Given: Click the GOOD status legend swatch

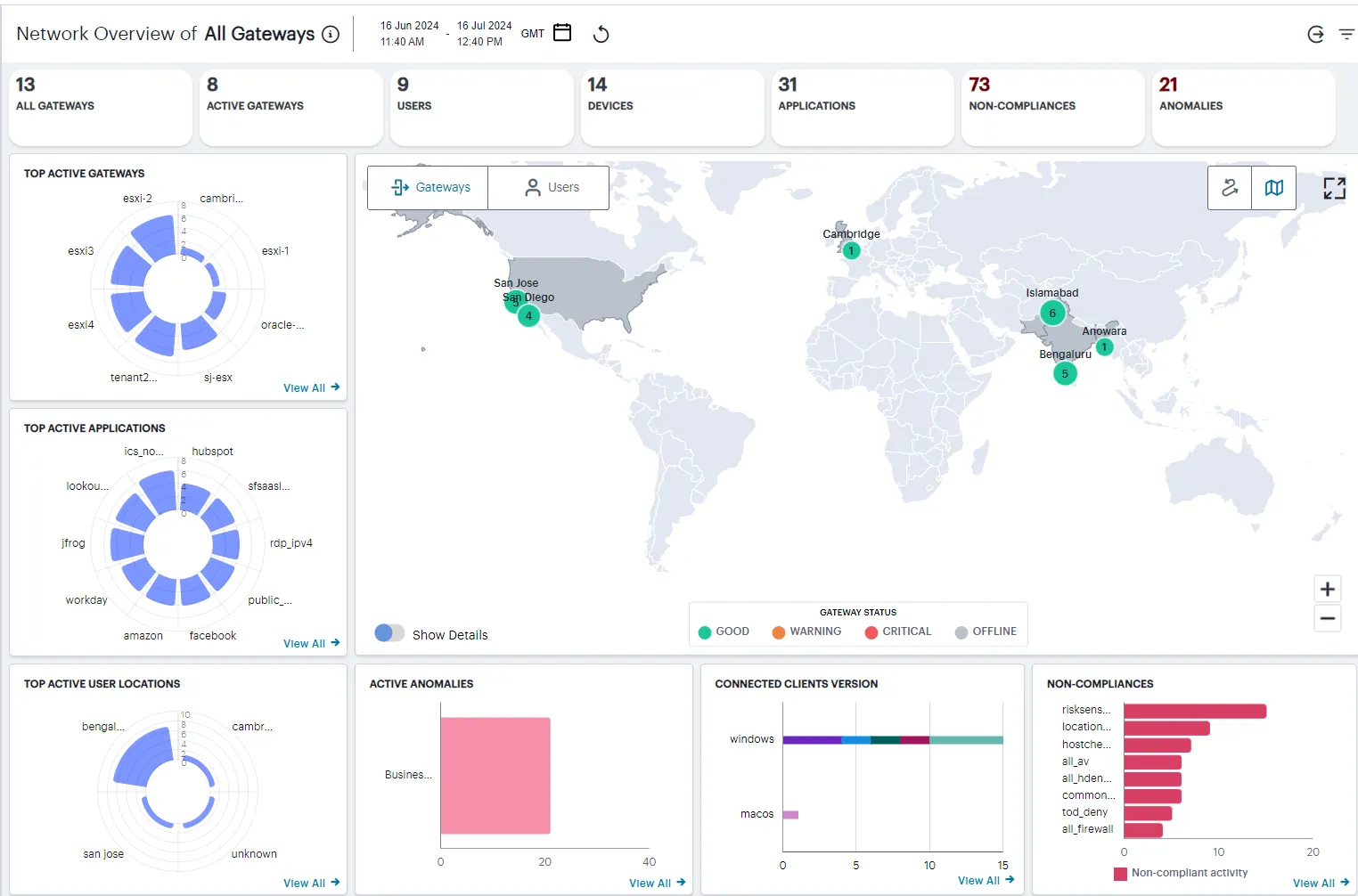Looking at the screenshot, I should pos(705,632).
